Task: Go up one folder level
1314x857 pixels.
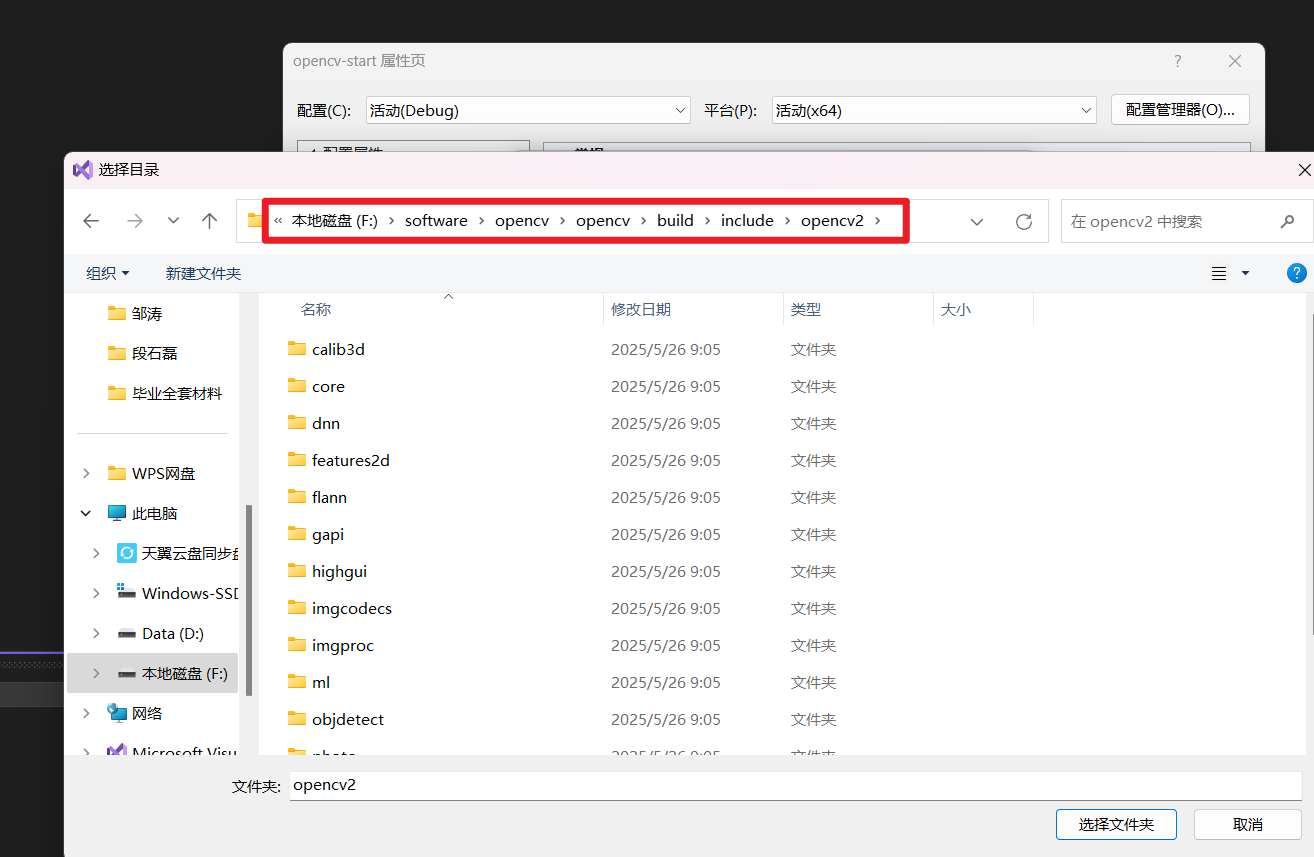Action: tap(209, 221)
